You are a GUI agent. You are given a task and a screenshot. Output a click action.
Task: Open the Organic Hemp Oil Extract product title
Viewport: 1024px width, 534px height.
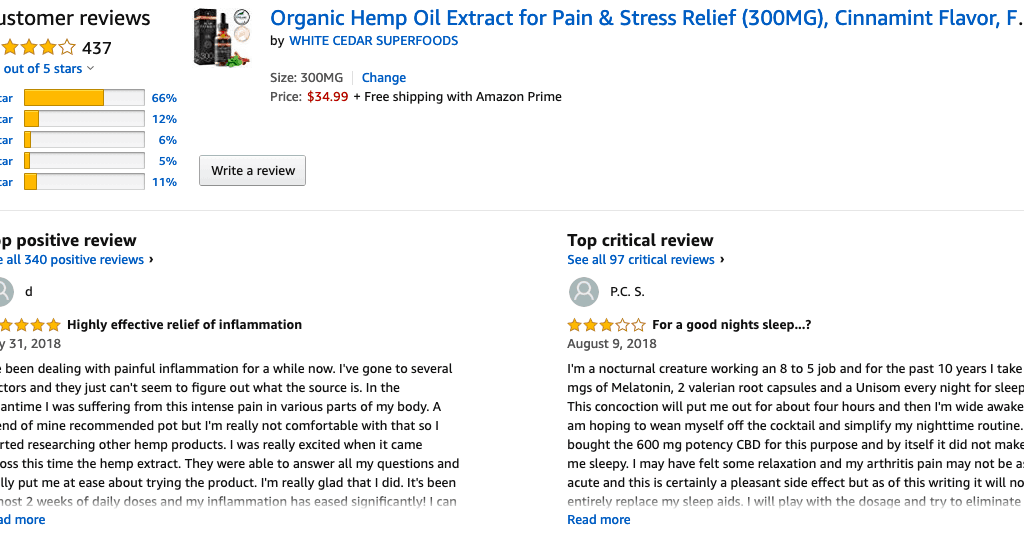pyautogui.click(x=647, y=18)
